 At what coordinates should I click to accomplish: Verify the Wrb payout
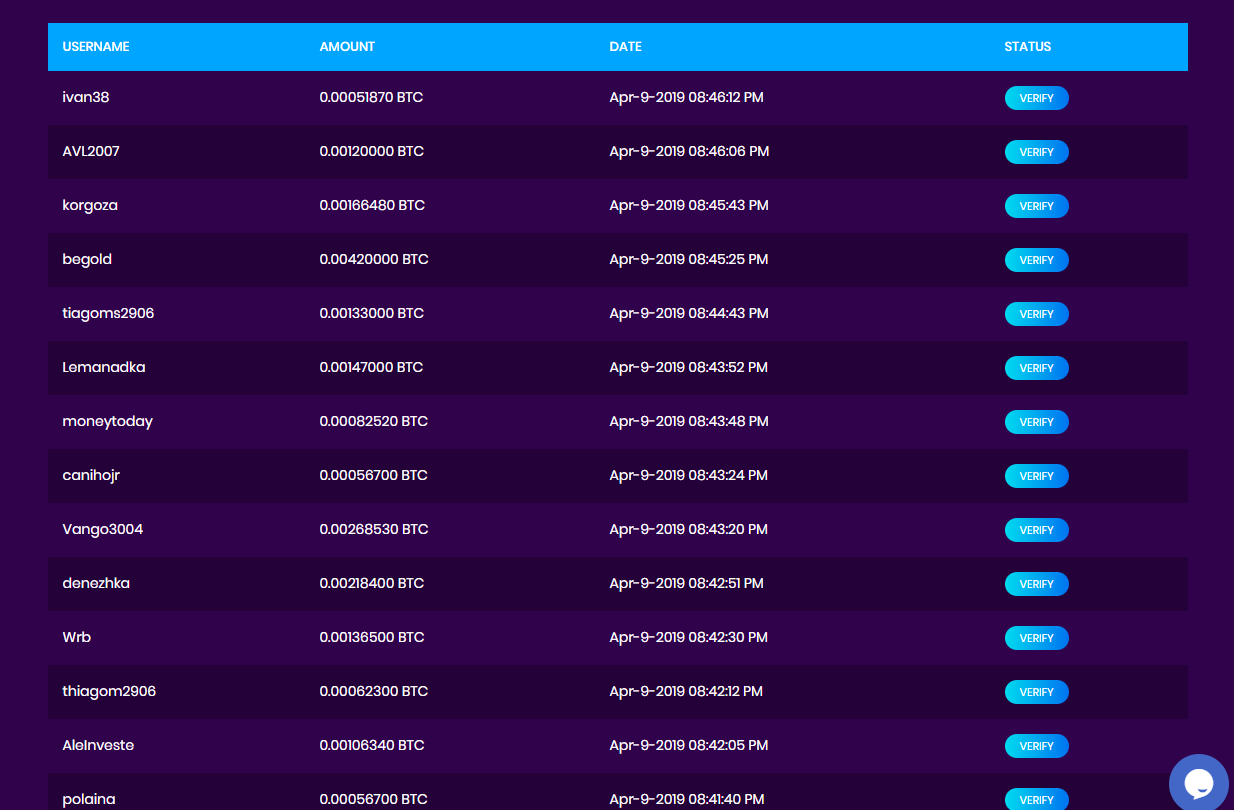(1036, 638)
